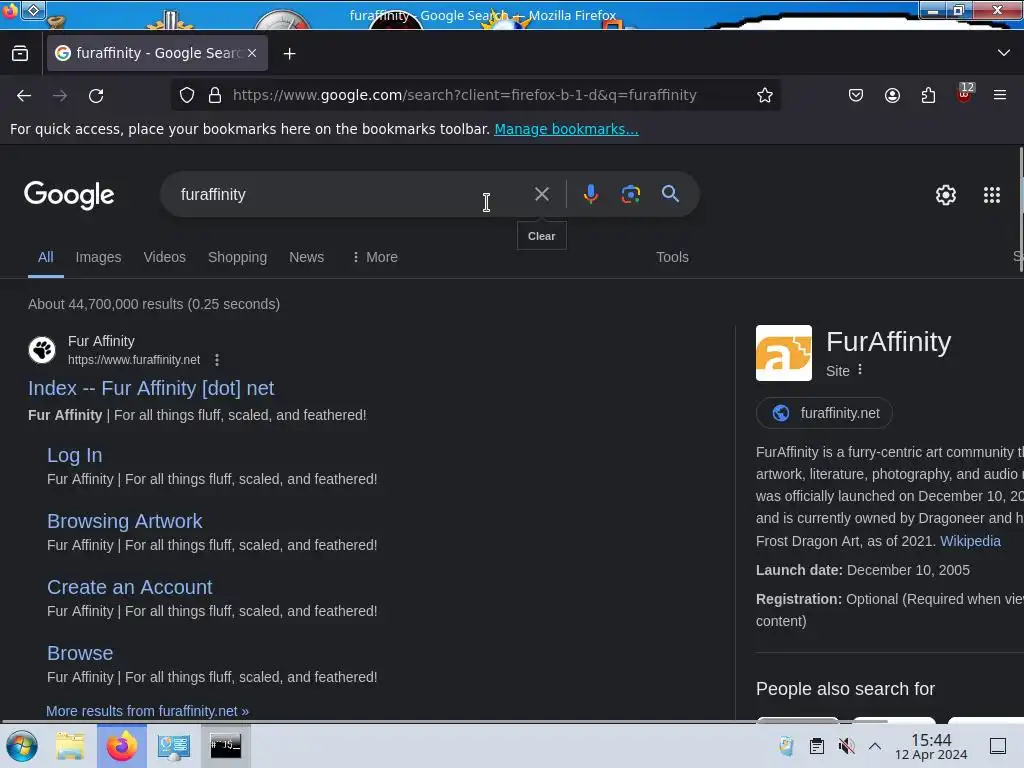Bookmark this page with the star

pyautogui.click(x=765, y=95)
